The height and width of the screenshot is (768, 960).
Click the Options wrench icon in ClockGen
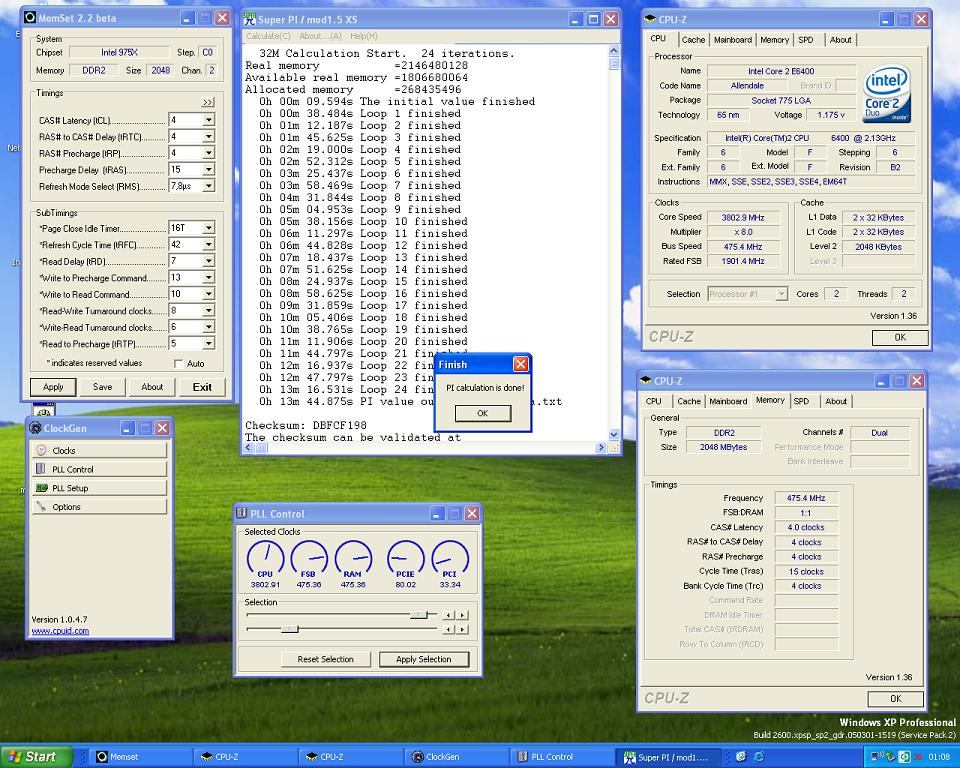(41, 506)
